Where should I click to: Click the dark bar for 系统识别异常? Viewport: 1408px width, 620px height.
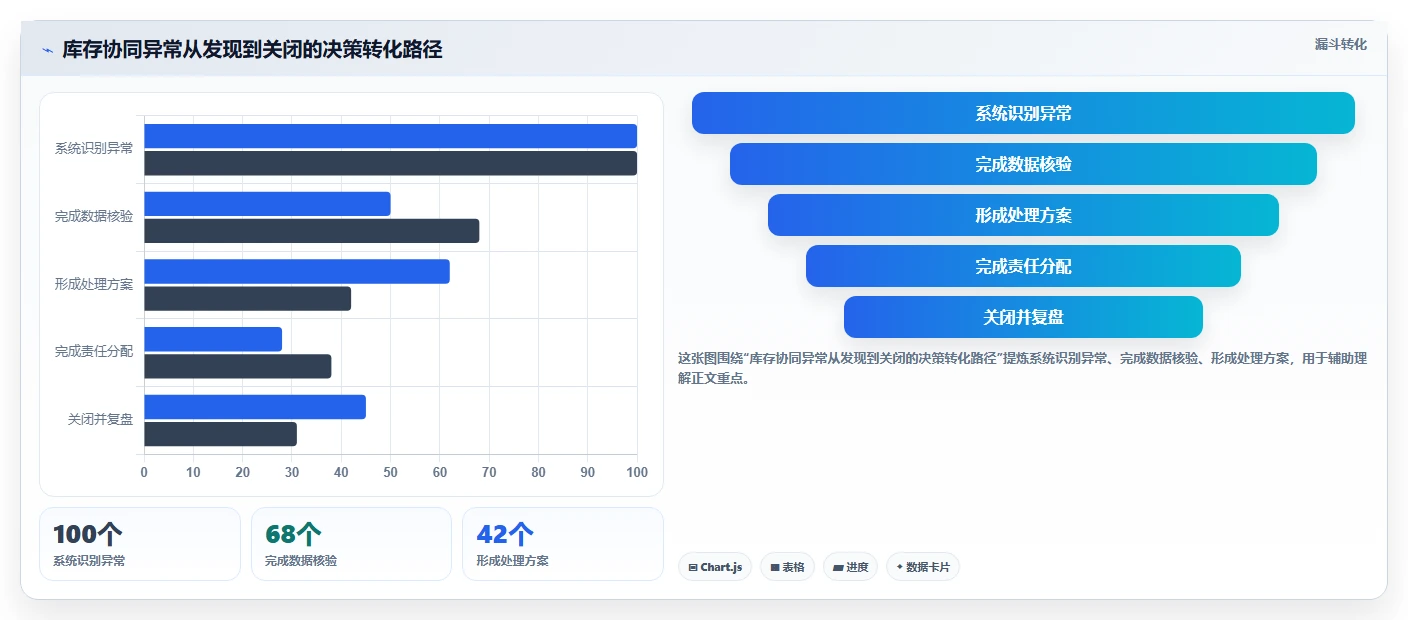pos(390,163)
